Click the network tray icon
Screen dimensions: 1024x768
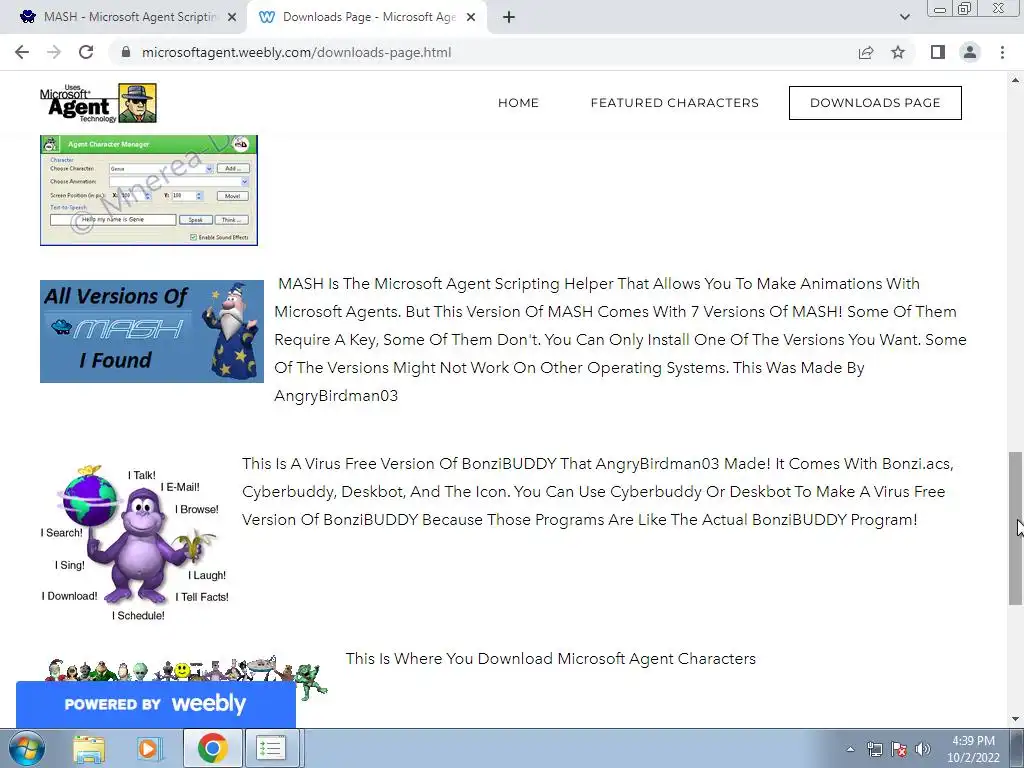pyautogui.click(x=874, y=749)
